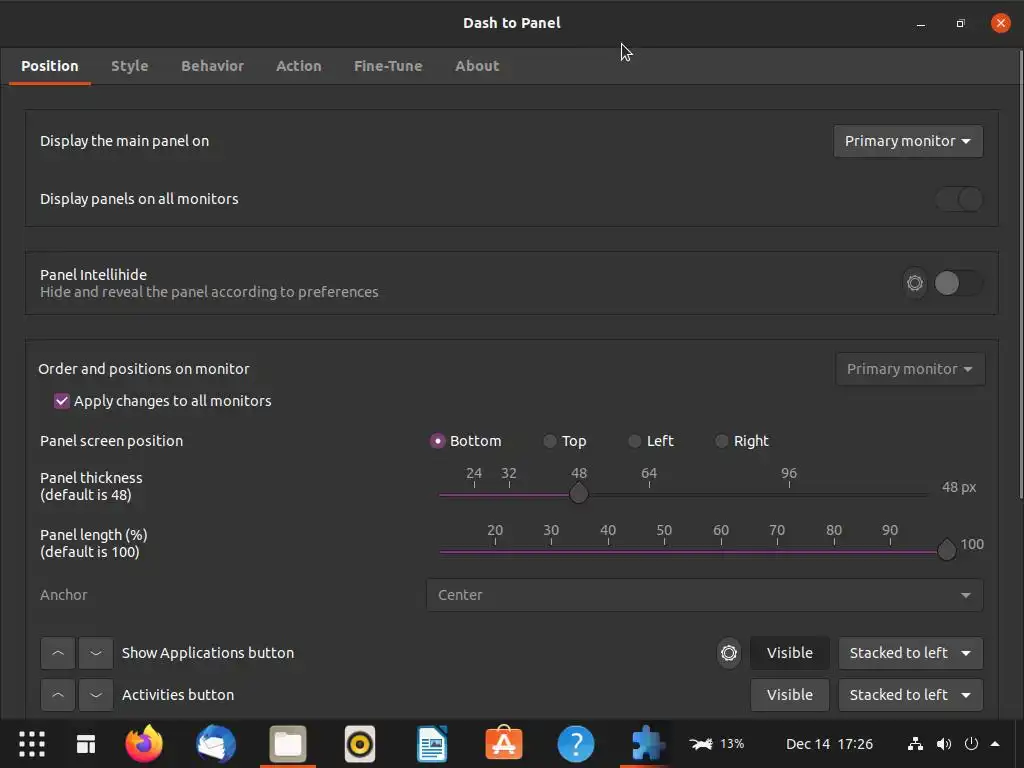
Task: Click the power icon in system tray
Action: pyautogui.click(x=971, y=744)
